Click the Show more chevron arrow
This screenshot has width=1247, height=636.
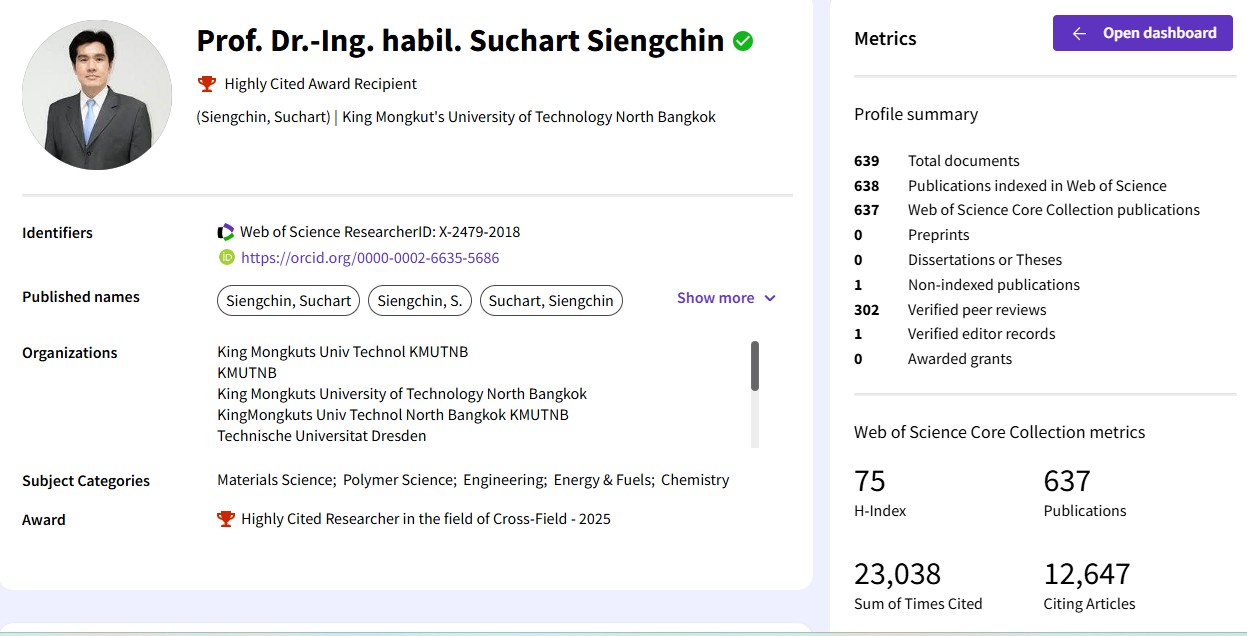(x=770, y=298)
